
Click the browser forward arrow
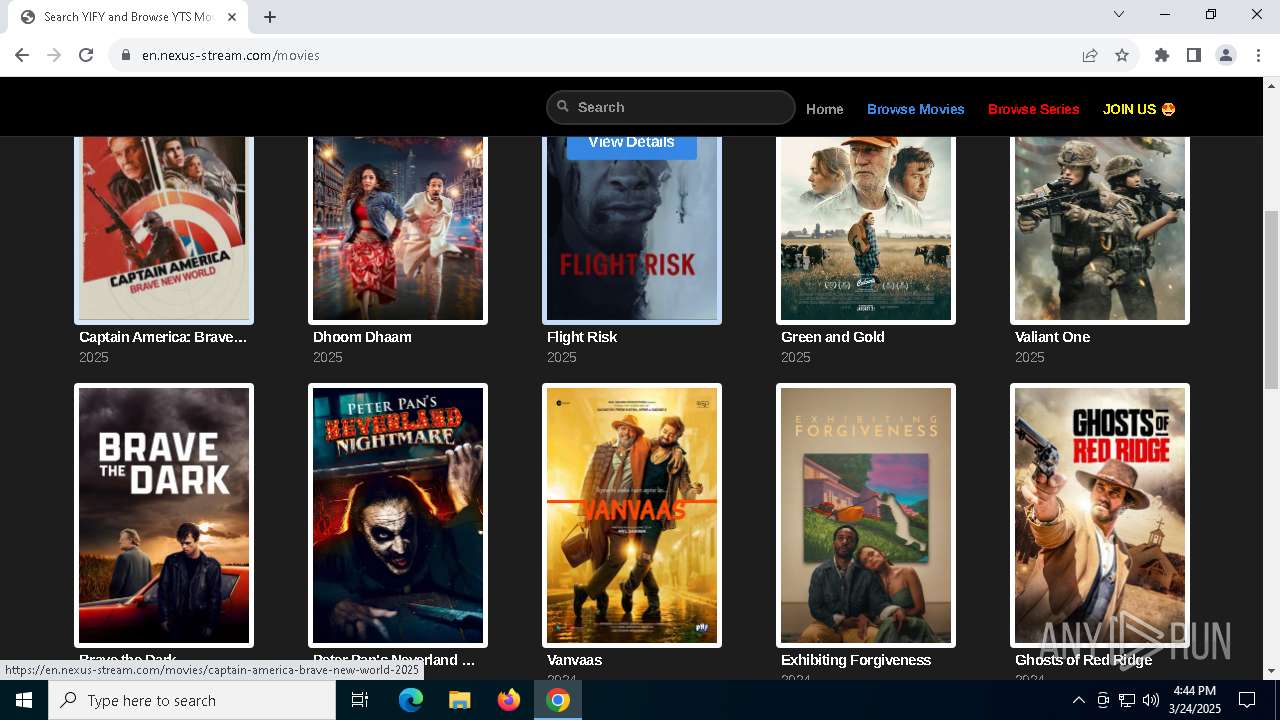point(54,55)
